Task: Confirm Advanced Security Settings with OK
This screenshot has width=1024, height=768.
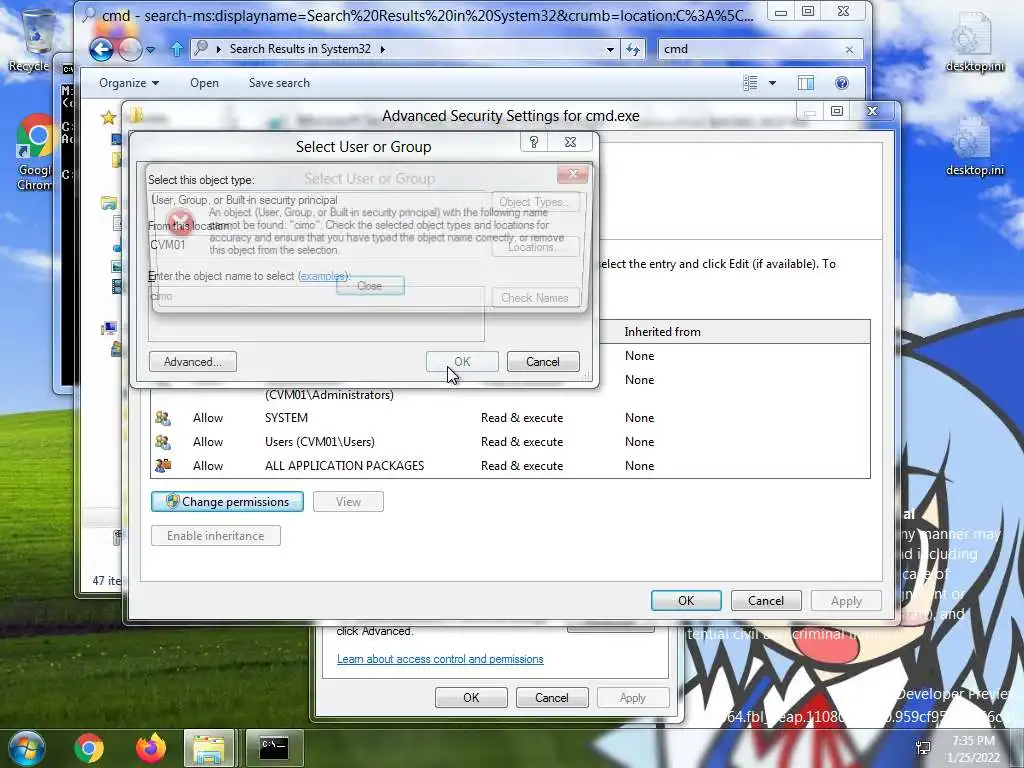Action: tap(686, 601)
